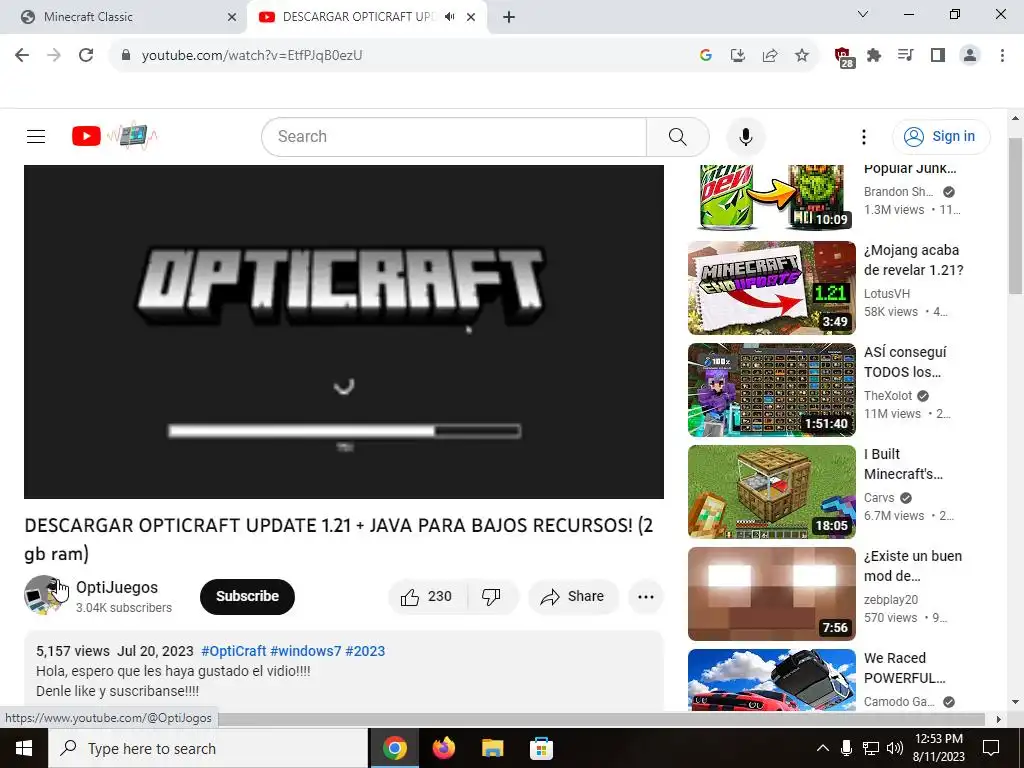Open Chrome three-dot menu
Image resolution: width=1024 pixels, height=768 pixels.
[x=1002, y=56]
